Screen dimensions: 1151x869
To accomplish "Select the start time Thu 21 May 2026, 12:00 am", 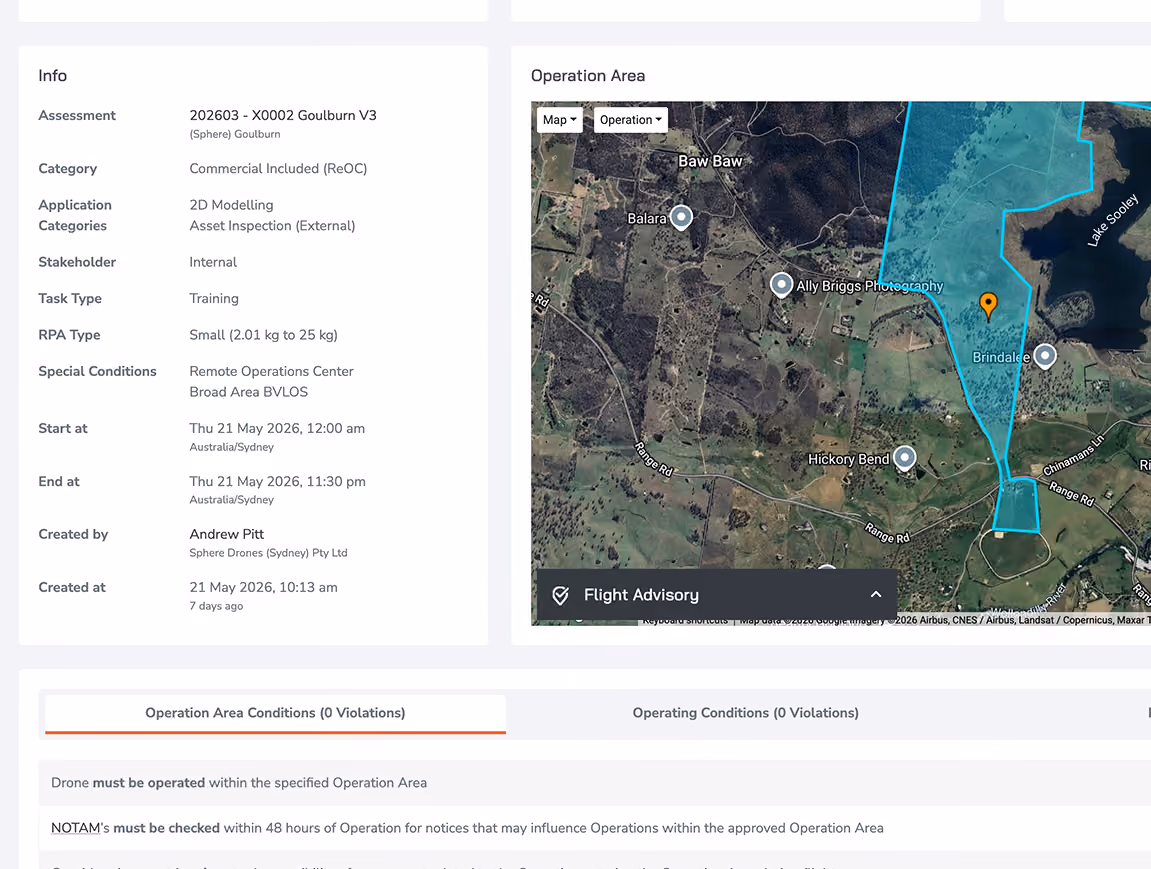I will [277, 429].
